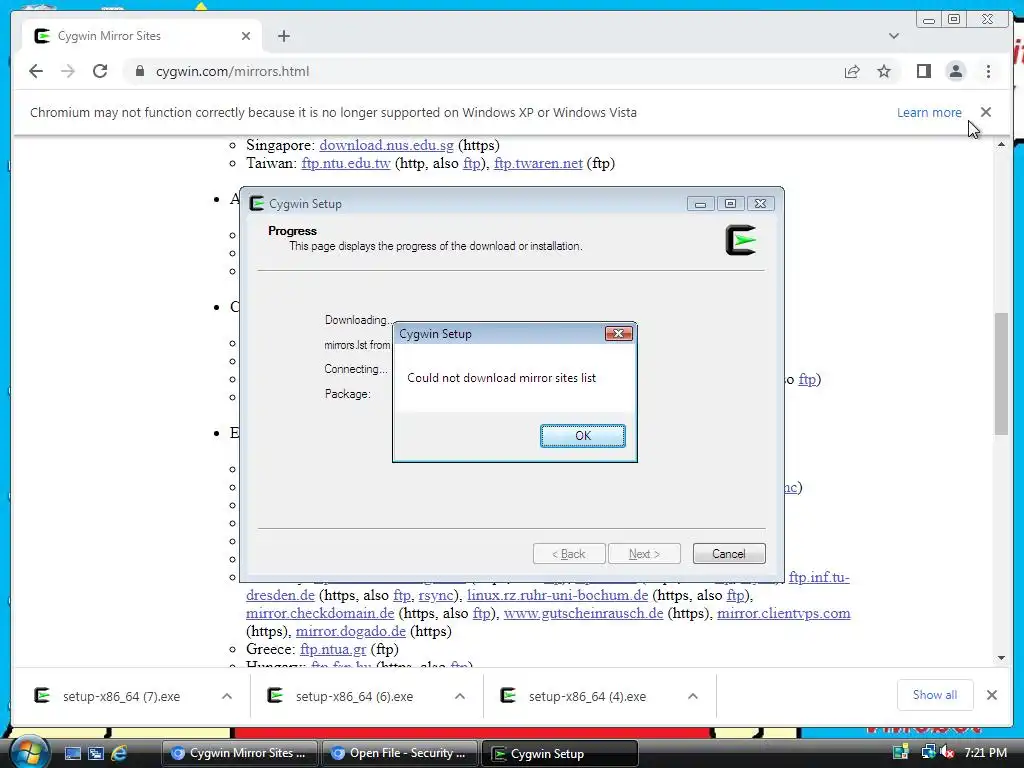The width and height of the screenshot is (1024, 768).
Task: Close the Cygwin Mirror Sites tab
Action: point(246,36)
